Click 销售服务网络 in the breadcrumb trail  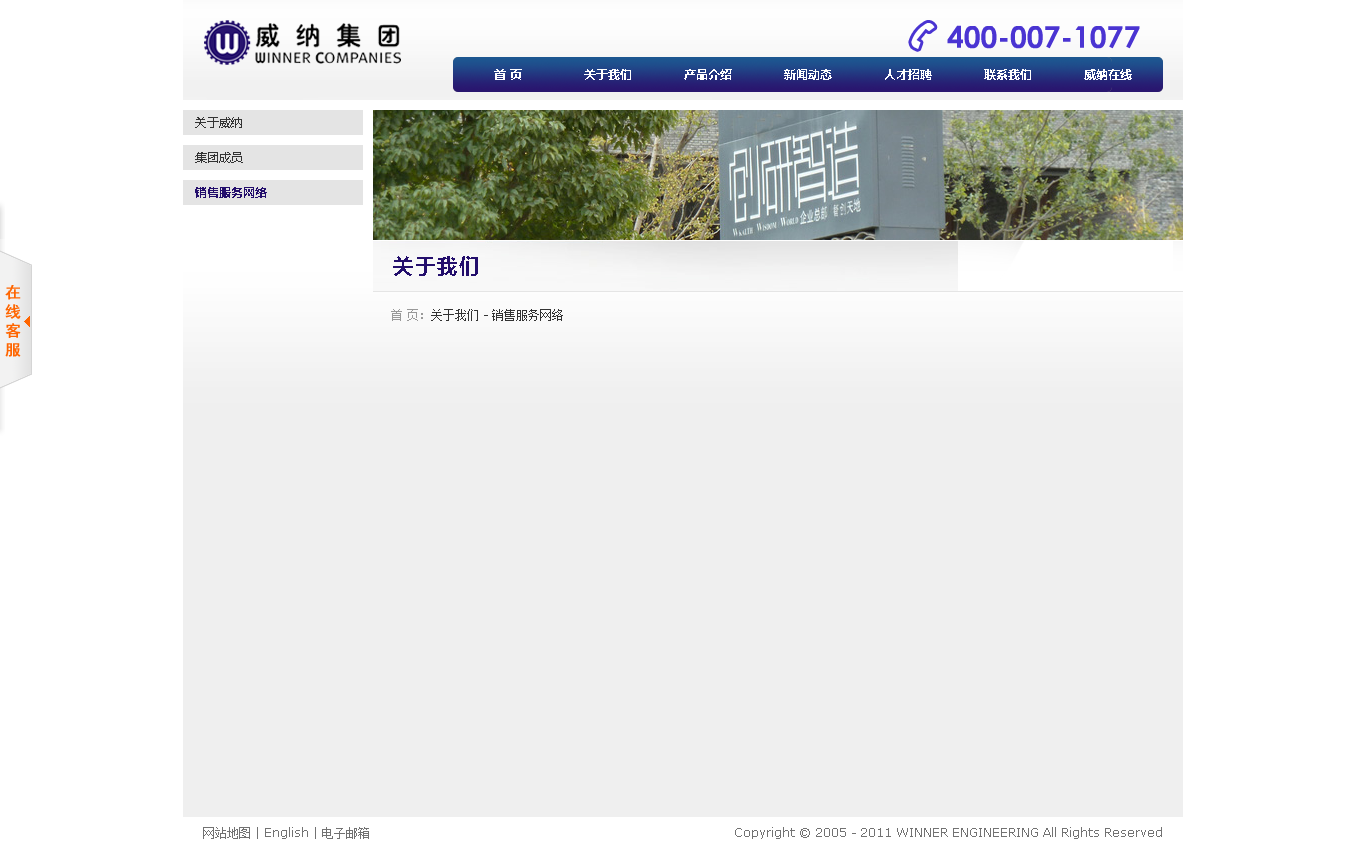528,316
